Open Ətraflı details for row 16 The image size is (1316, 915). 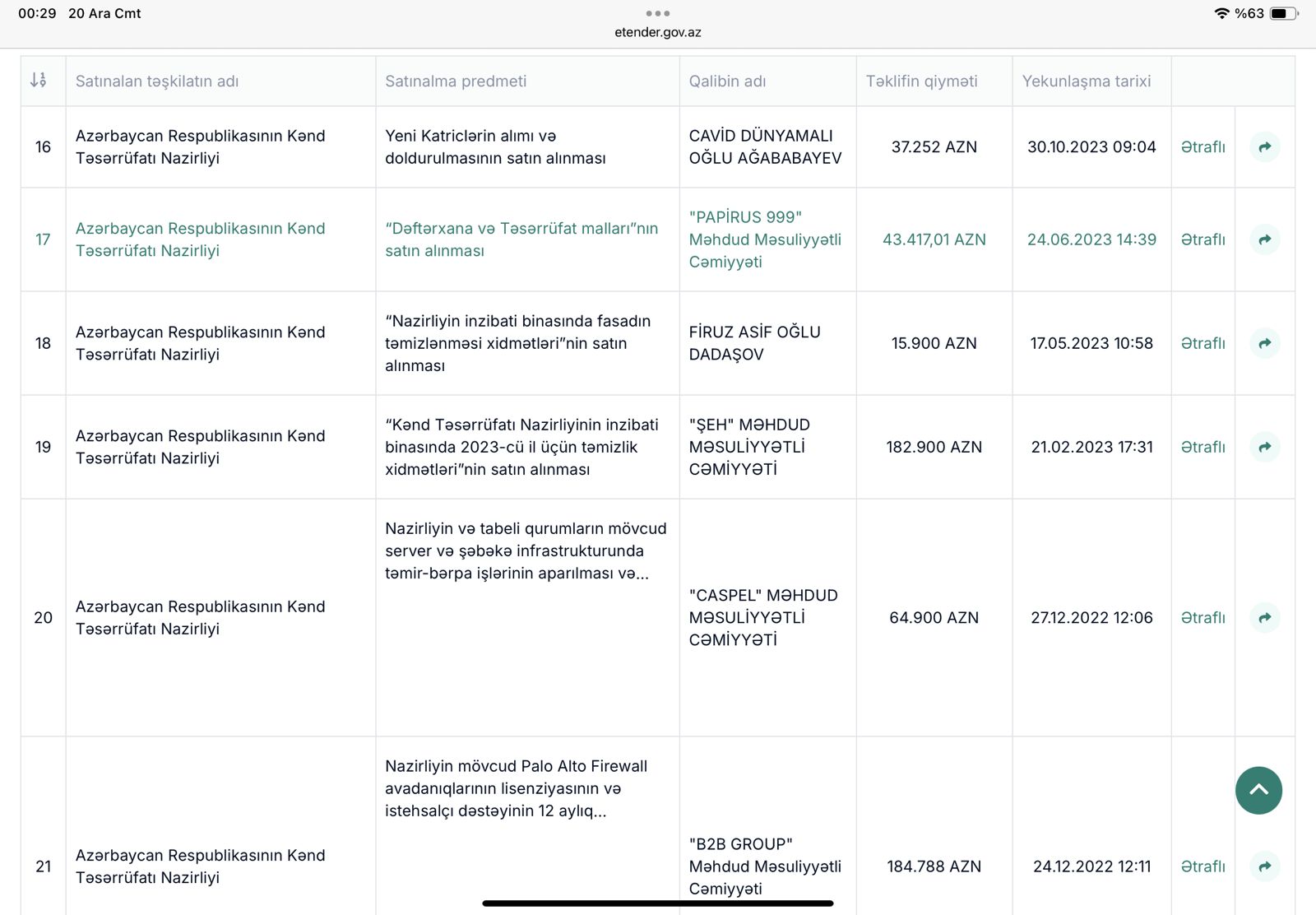[x=1202, y=147]
